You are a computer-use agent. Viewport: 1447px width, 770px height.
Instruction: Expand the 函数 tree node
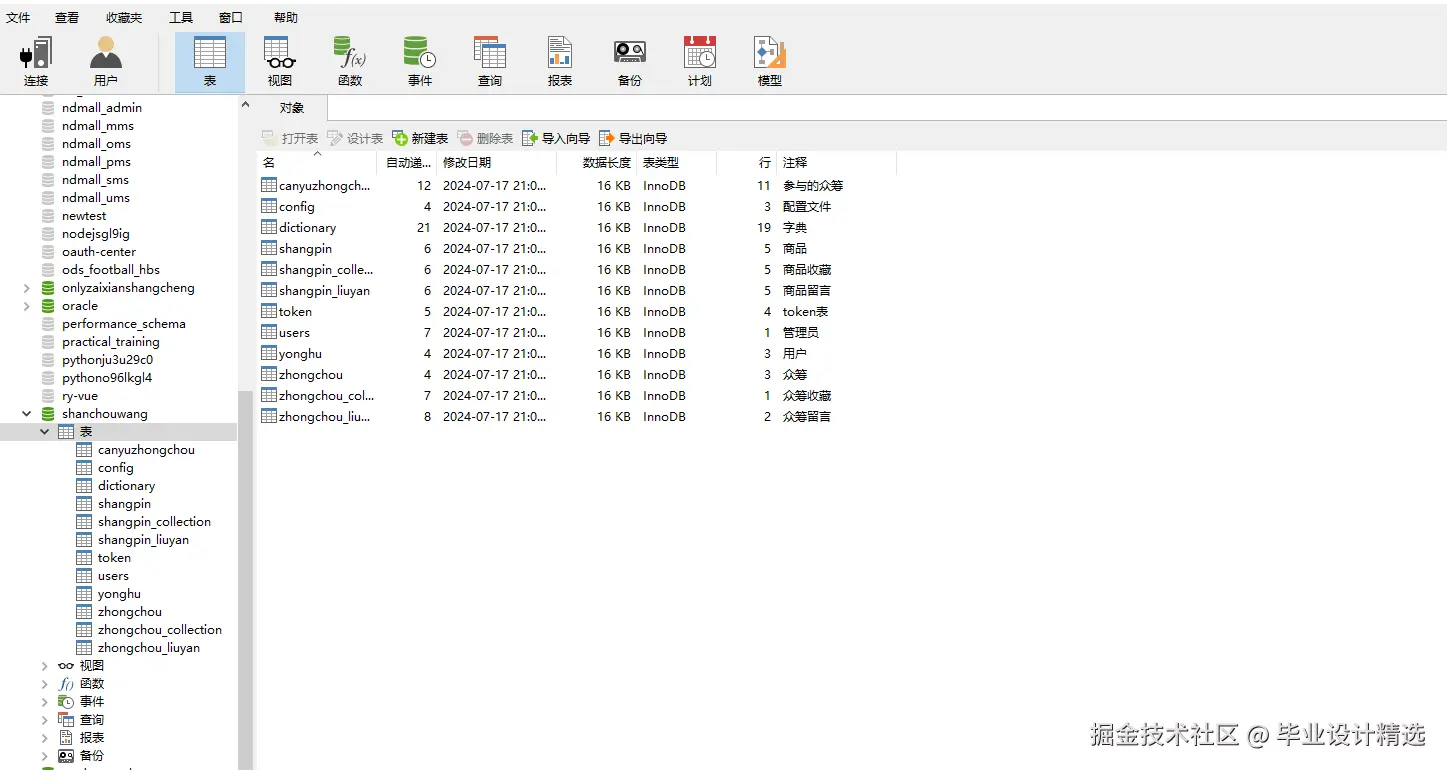coord(45,684)
